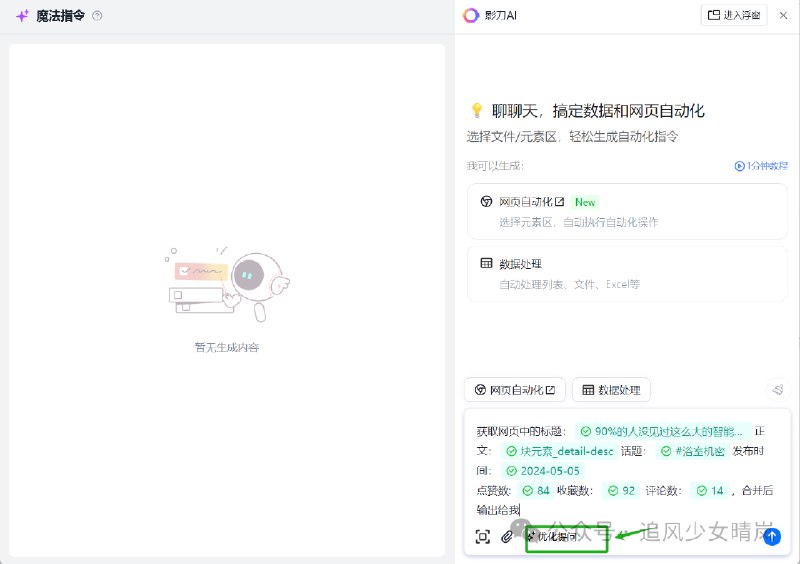Click the clear conversation broom icon

coord(778,390)
